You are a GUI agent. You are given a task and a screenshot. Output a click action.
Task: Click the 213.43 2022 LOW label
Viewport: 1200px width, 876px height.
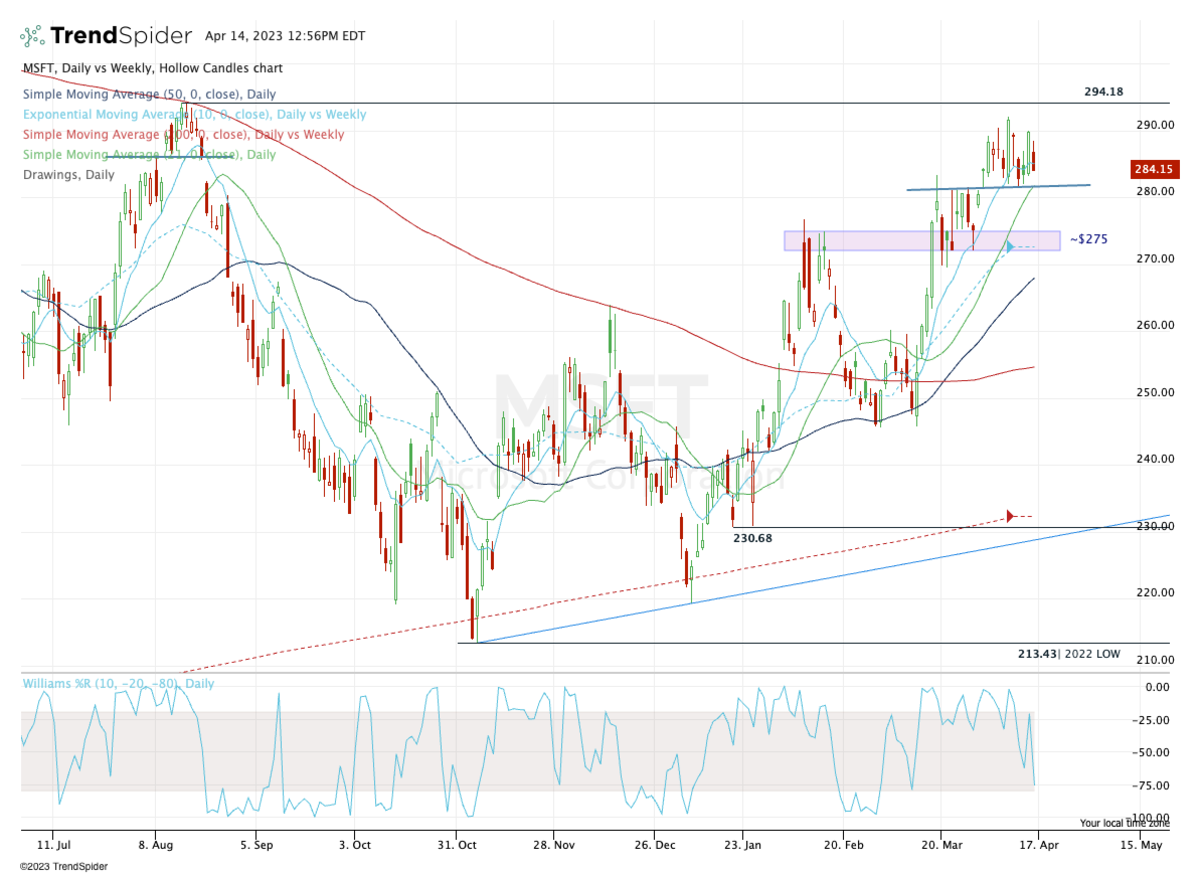tap(1069, 652)
